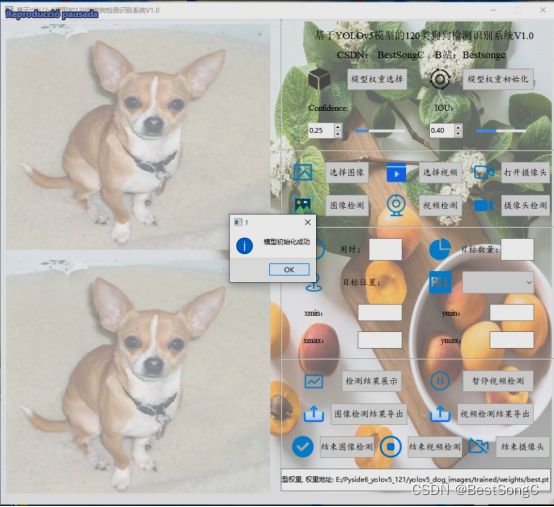554x507 pixels.
Task: Click the blue video play icon
Action: [396, 172]
